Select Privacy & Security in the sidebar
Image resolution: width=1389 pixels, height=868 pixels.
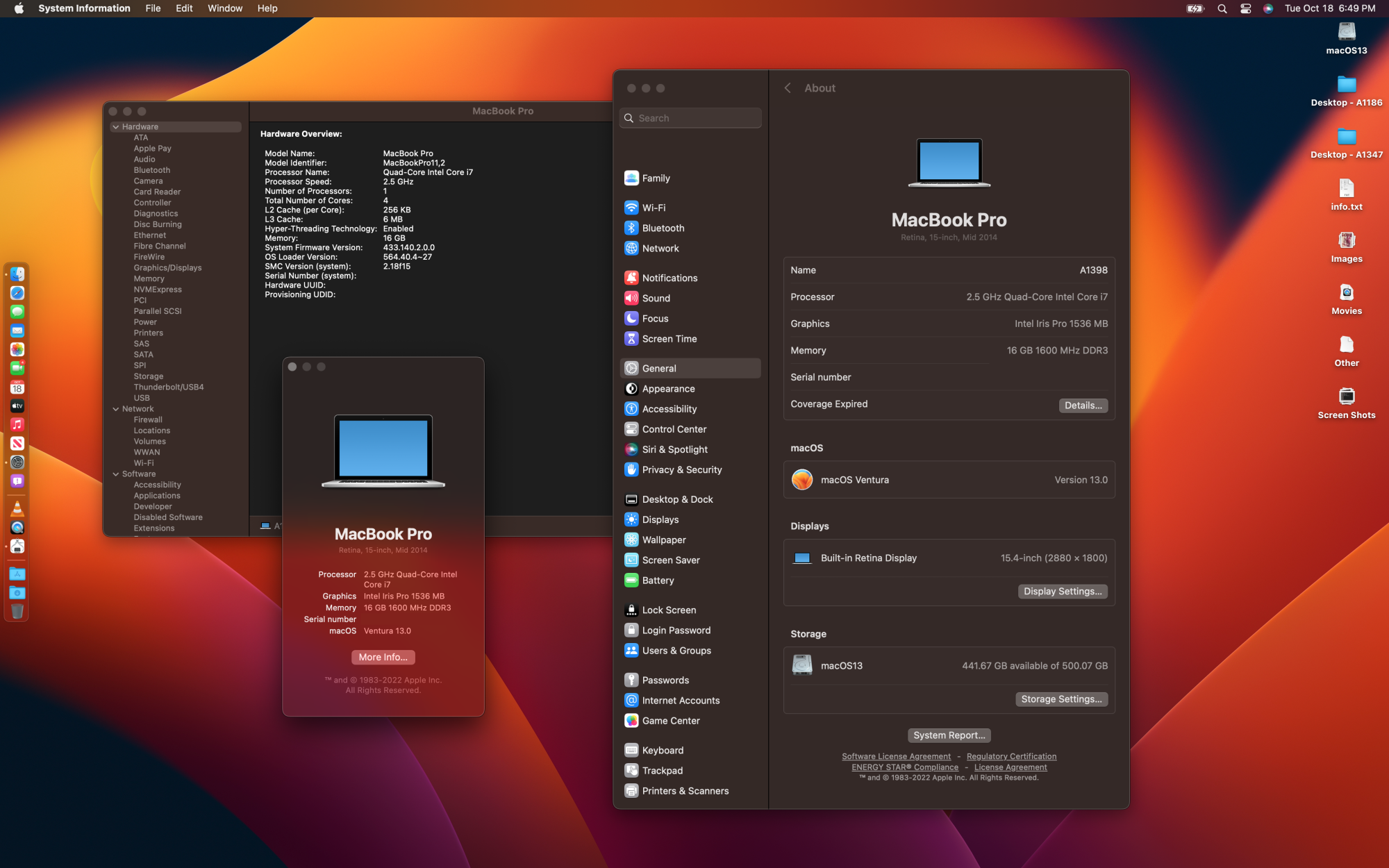(x=681, y=469)
